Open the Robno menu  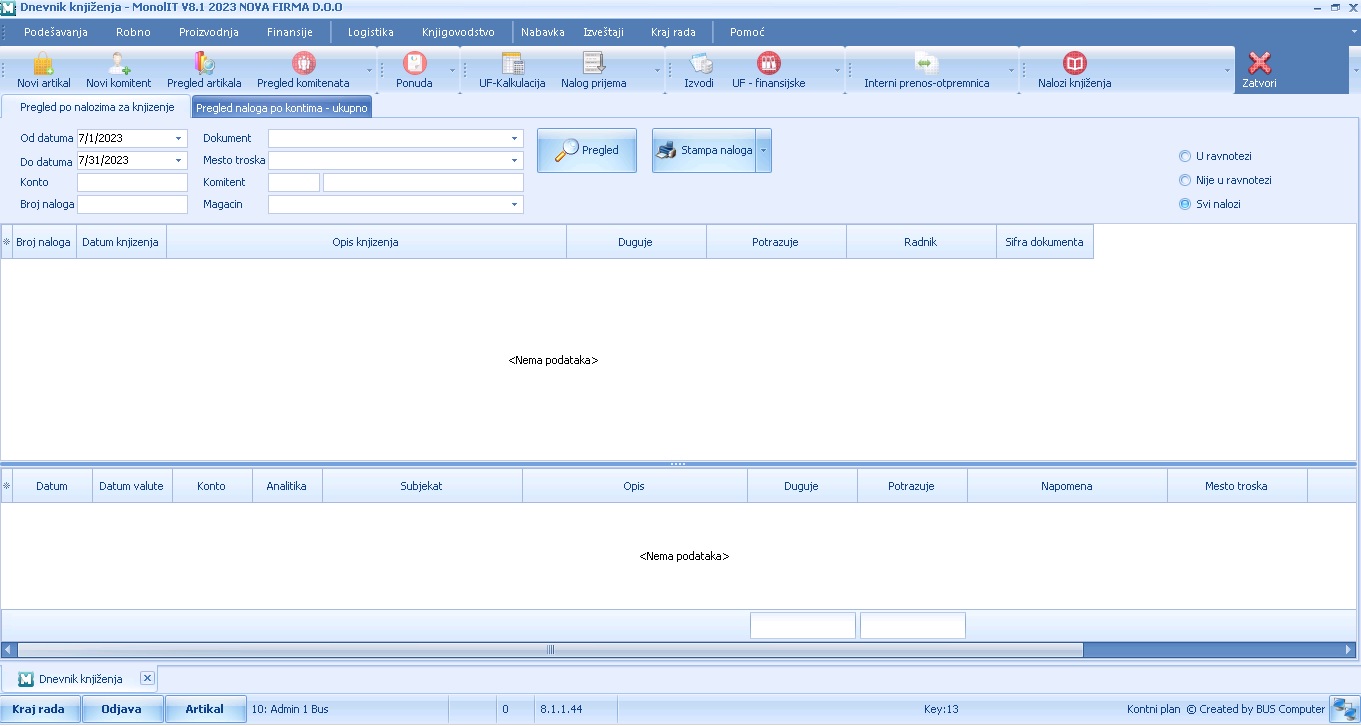(133, 32)
